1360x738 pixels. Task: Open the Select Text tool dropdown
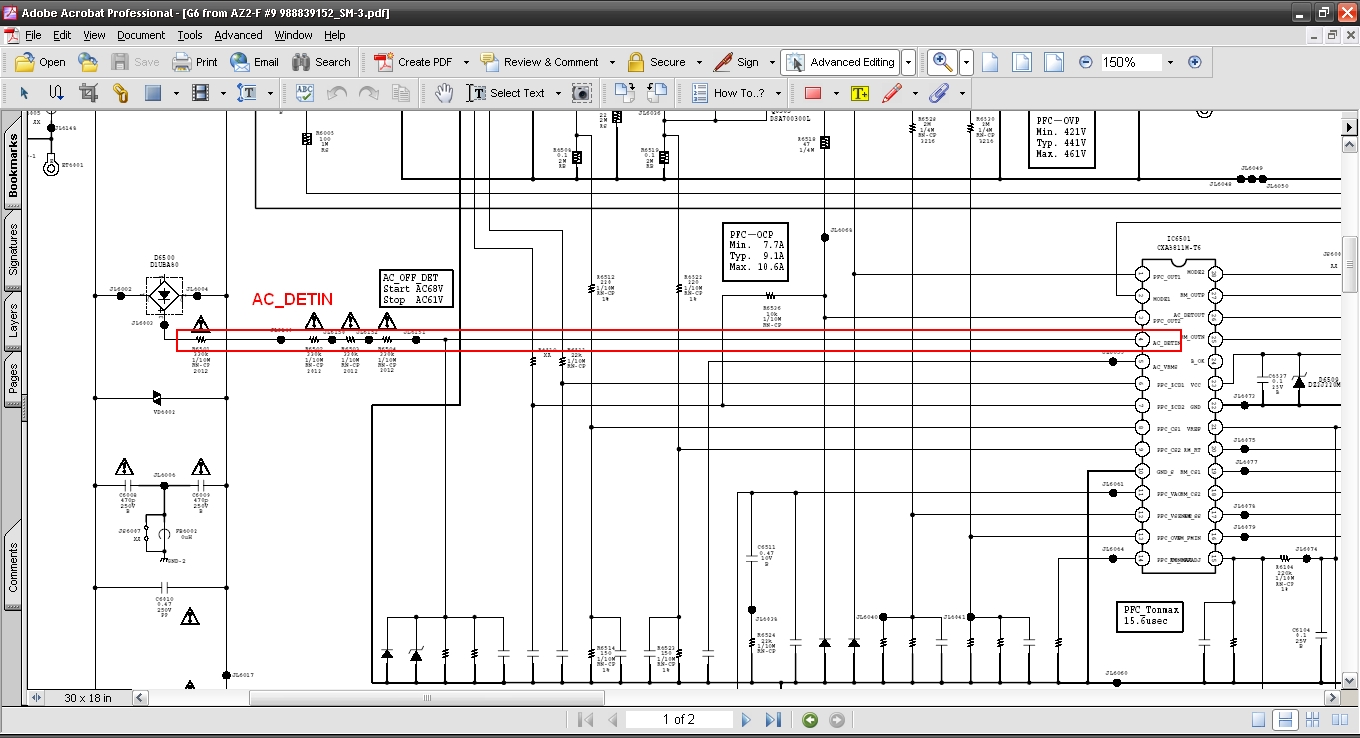click(x=558, y=93)
